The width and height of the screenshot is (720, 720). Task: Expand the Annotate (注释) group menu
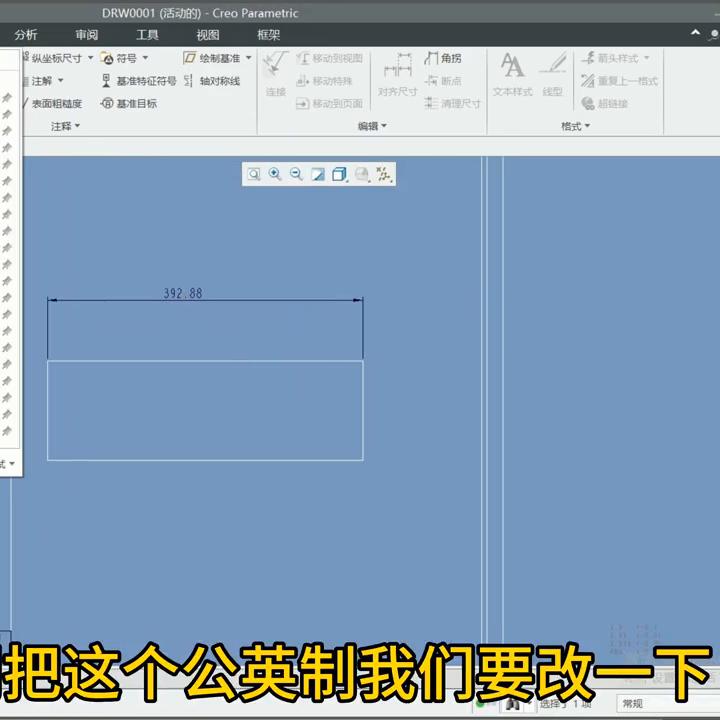tap(65, 126)
